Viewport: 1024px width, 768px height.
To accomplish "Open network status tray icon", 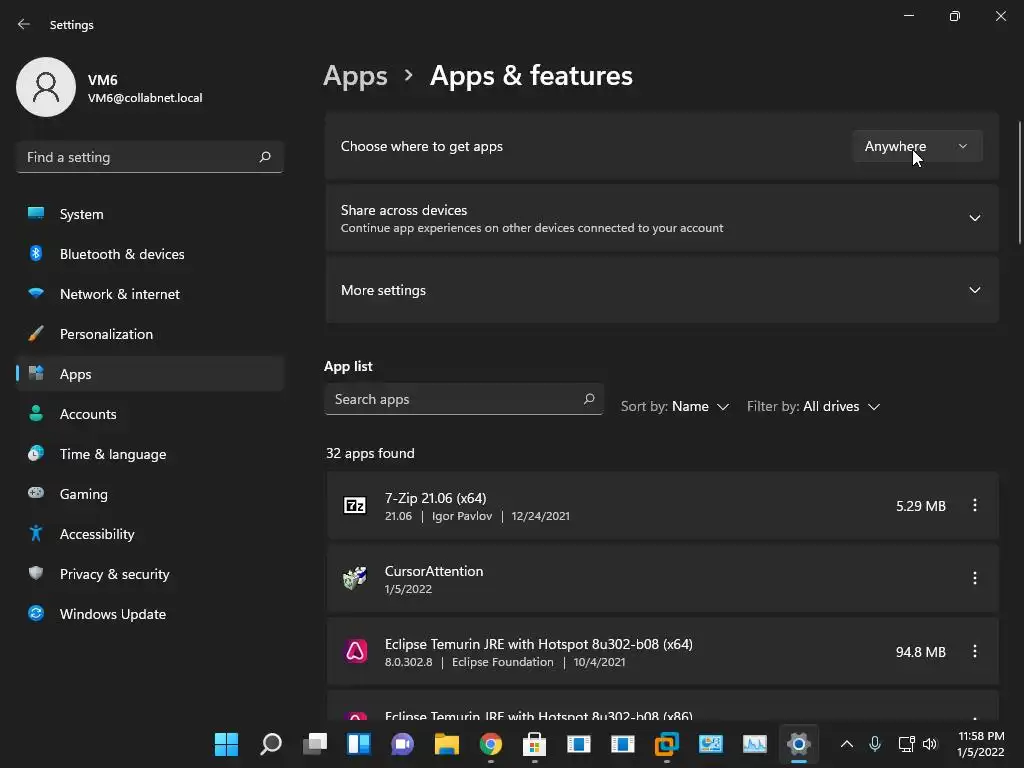I will tap(906, 744).
